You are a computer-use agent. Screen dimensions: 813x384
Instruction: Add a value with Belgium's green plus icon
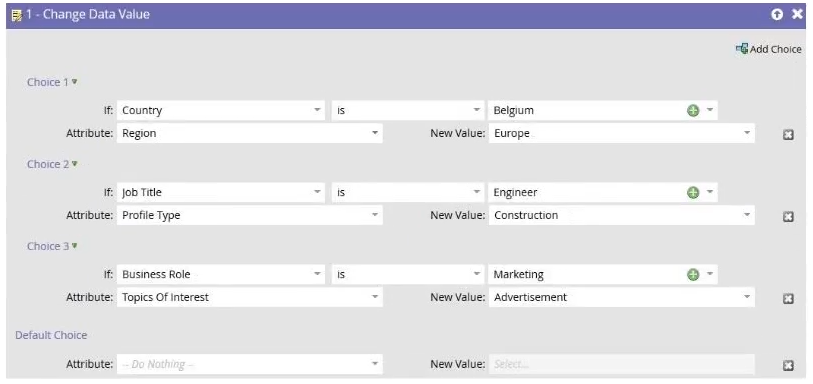coord(693,110)
